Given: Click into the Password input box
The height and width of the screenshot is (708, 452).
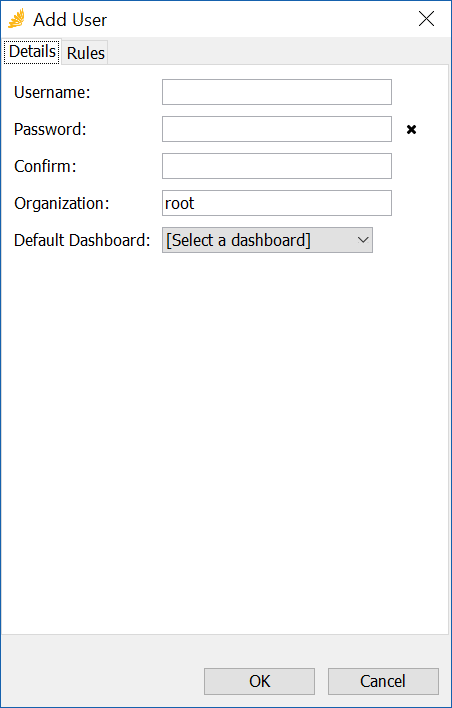Looking at the screenshot, I should [277, 129].
